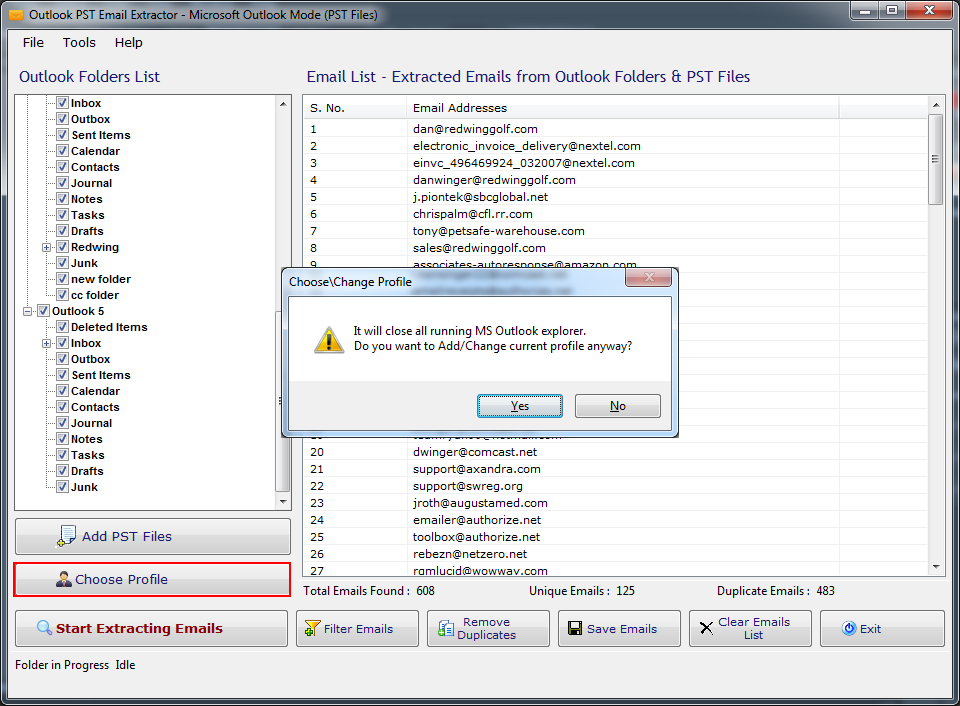Uncheck the first Drafts folder checkbox
Screen dimensions: 960x706
coord(62,231)
